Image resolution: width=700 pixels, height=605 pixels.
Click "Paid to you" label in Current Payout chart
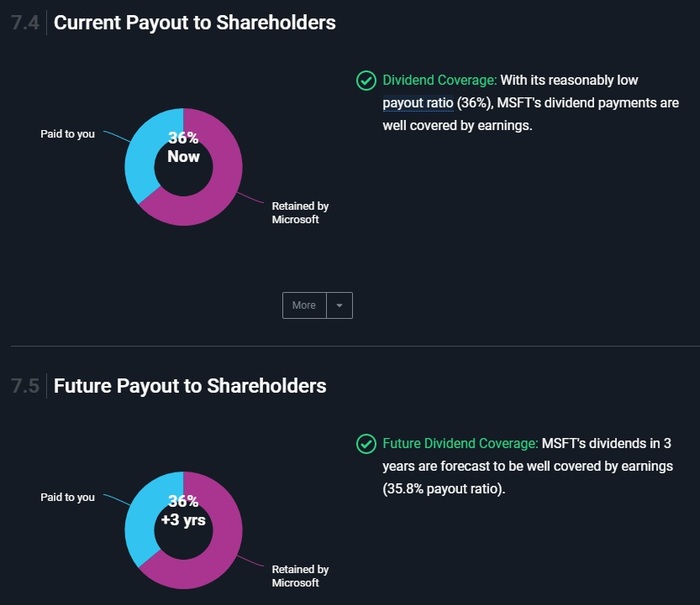tap(68, 134)
